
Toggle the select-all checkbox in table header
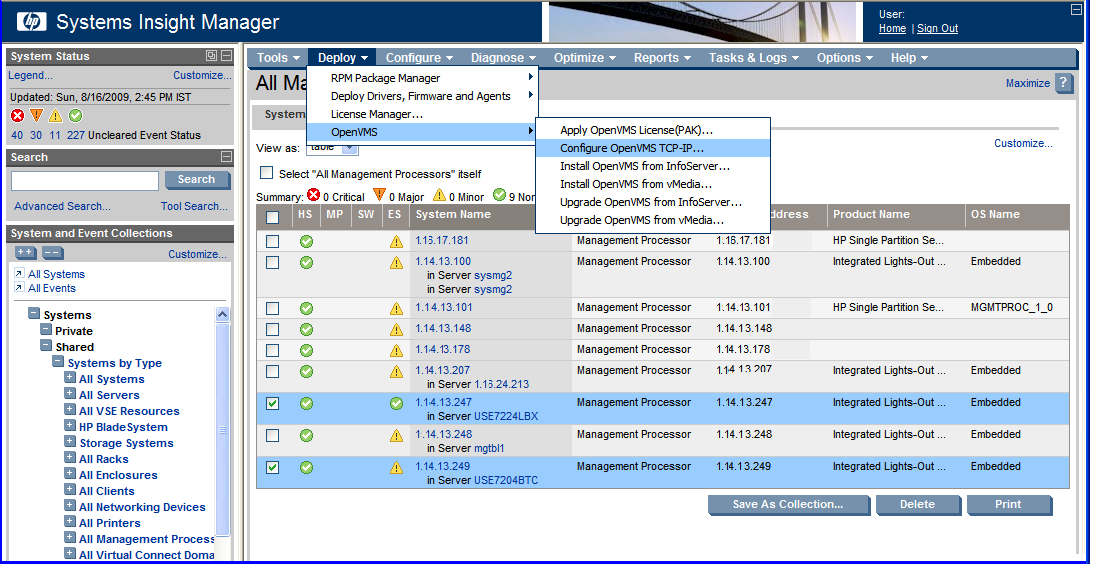tap(273, 217)
